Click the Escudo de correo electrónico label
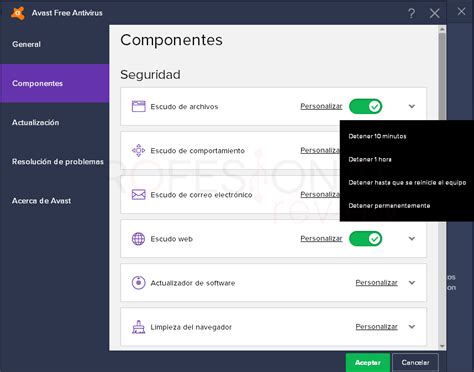The width and height of the screenshot is (474, 372). click(201, 195)
